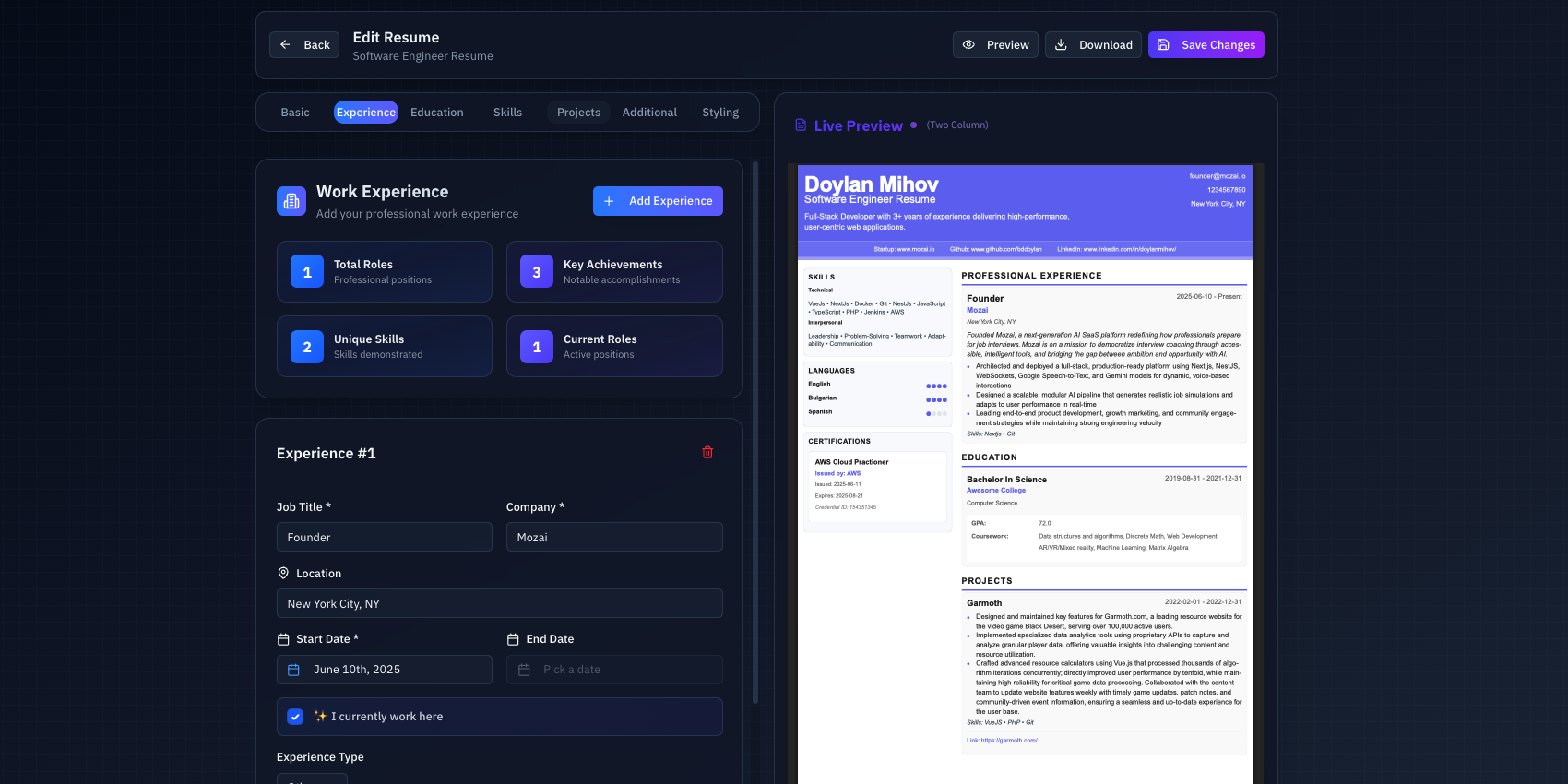
Task: Open the Styling tab
Action: pyautogui.click(x=719, y=113)
